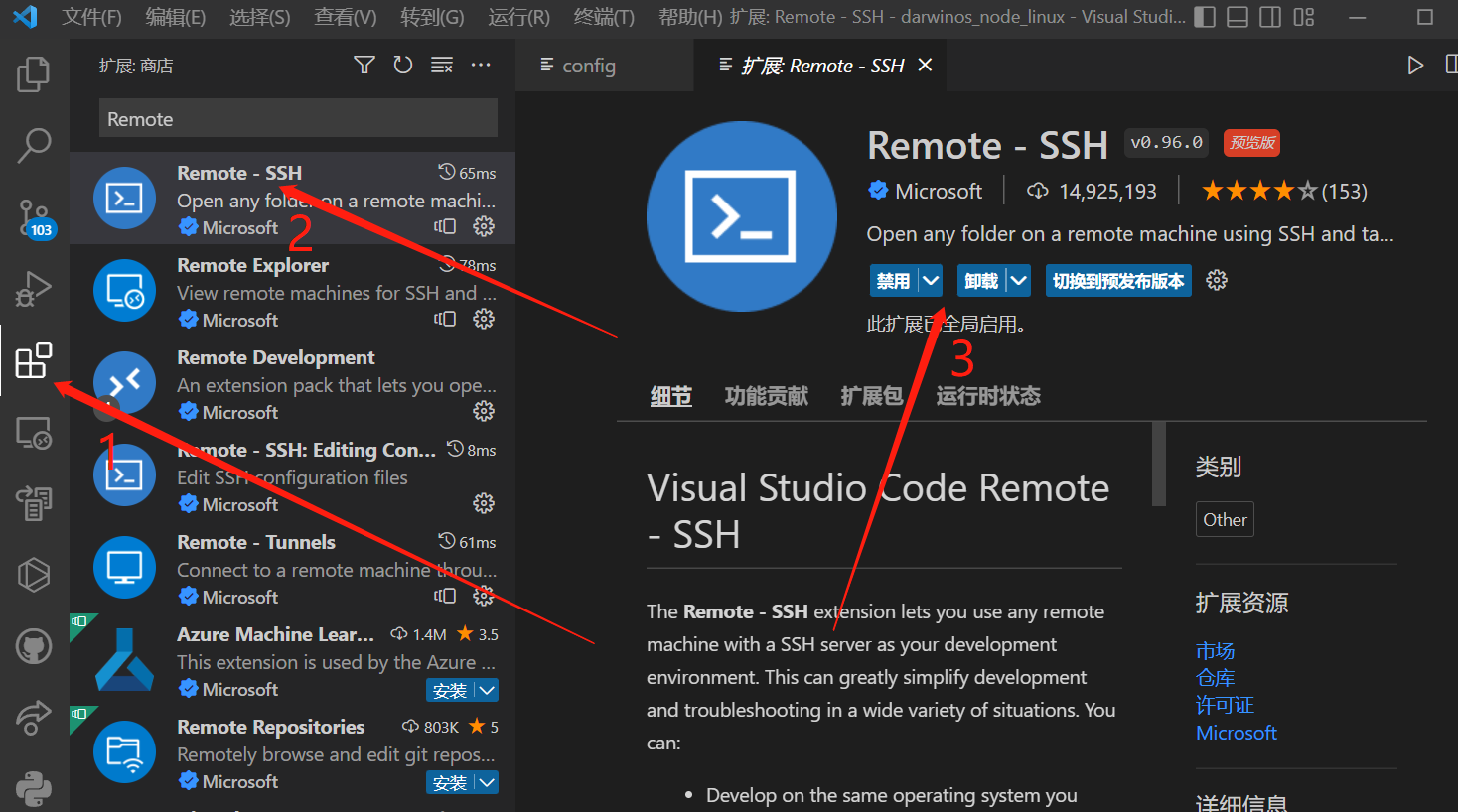This screenshot has height=812, width=1458.
Task: Click the 禁用 disable button
Action: [893, 281]
